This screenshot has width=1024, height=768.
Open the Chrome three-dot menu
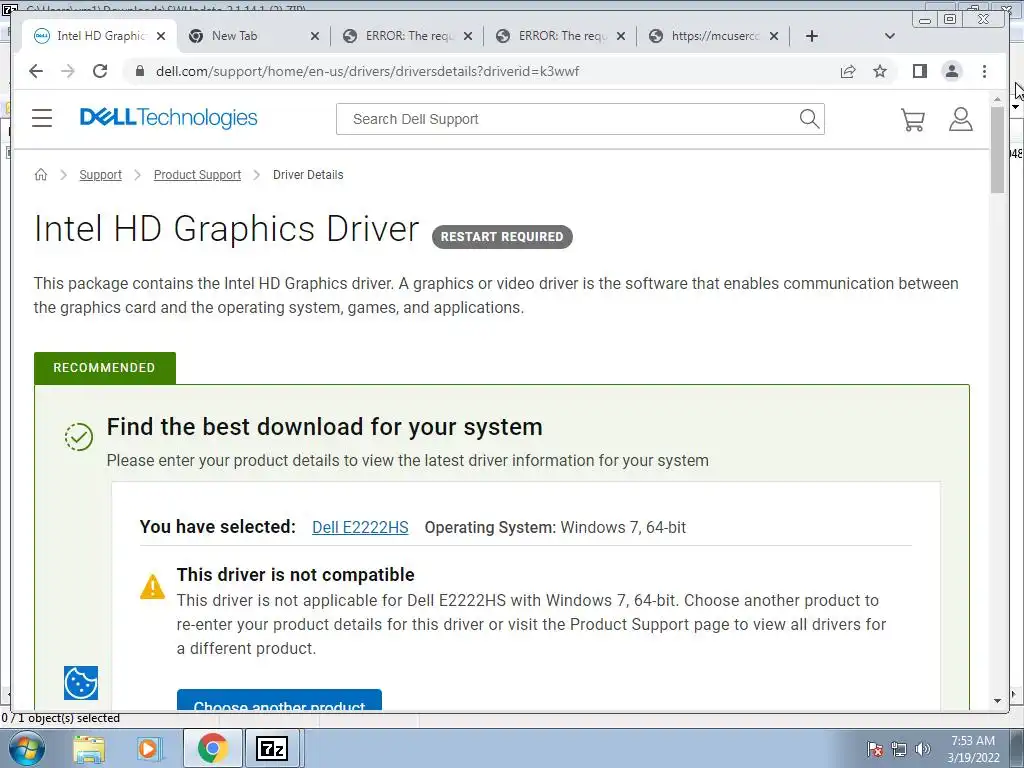984,71
